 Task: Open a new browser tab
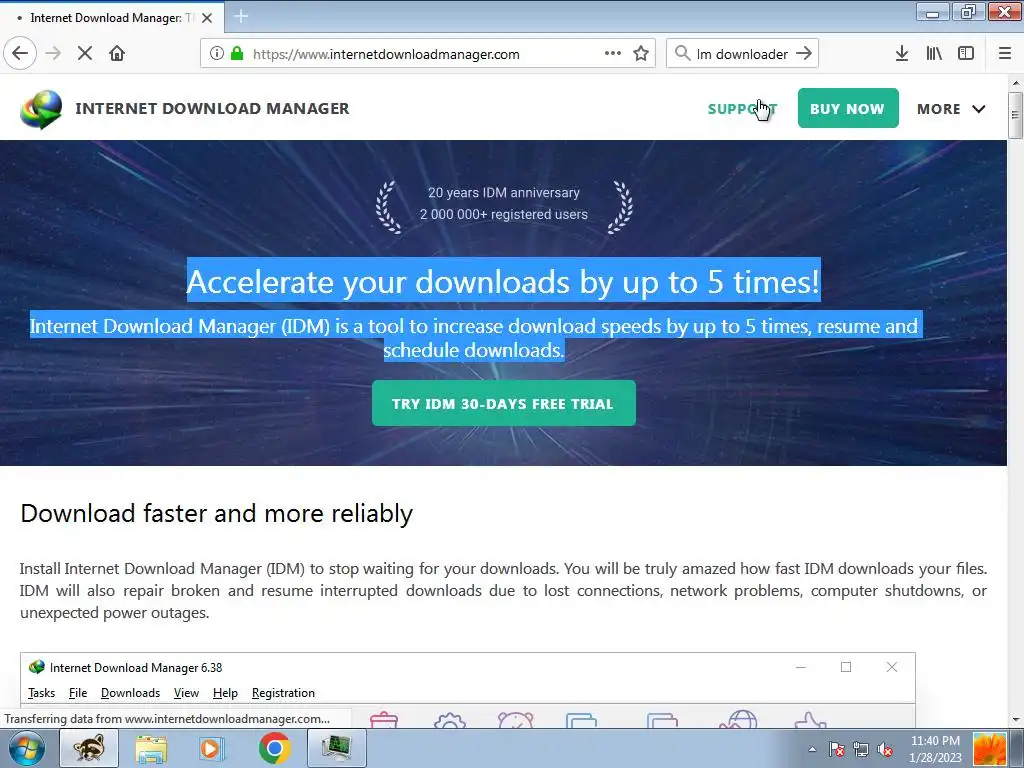click(x=241, y=16)
